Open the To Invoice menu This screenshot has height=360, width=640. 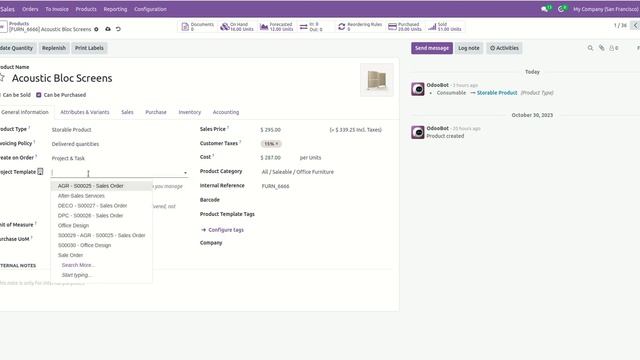(x=57, y=9)
